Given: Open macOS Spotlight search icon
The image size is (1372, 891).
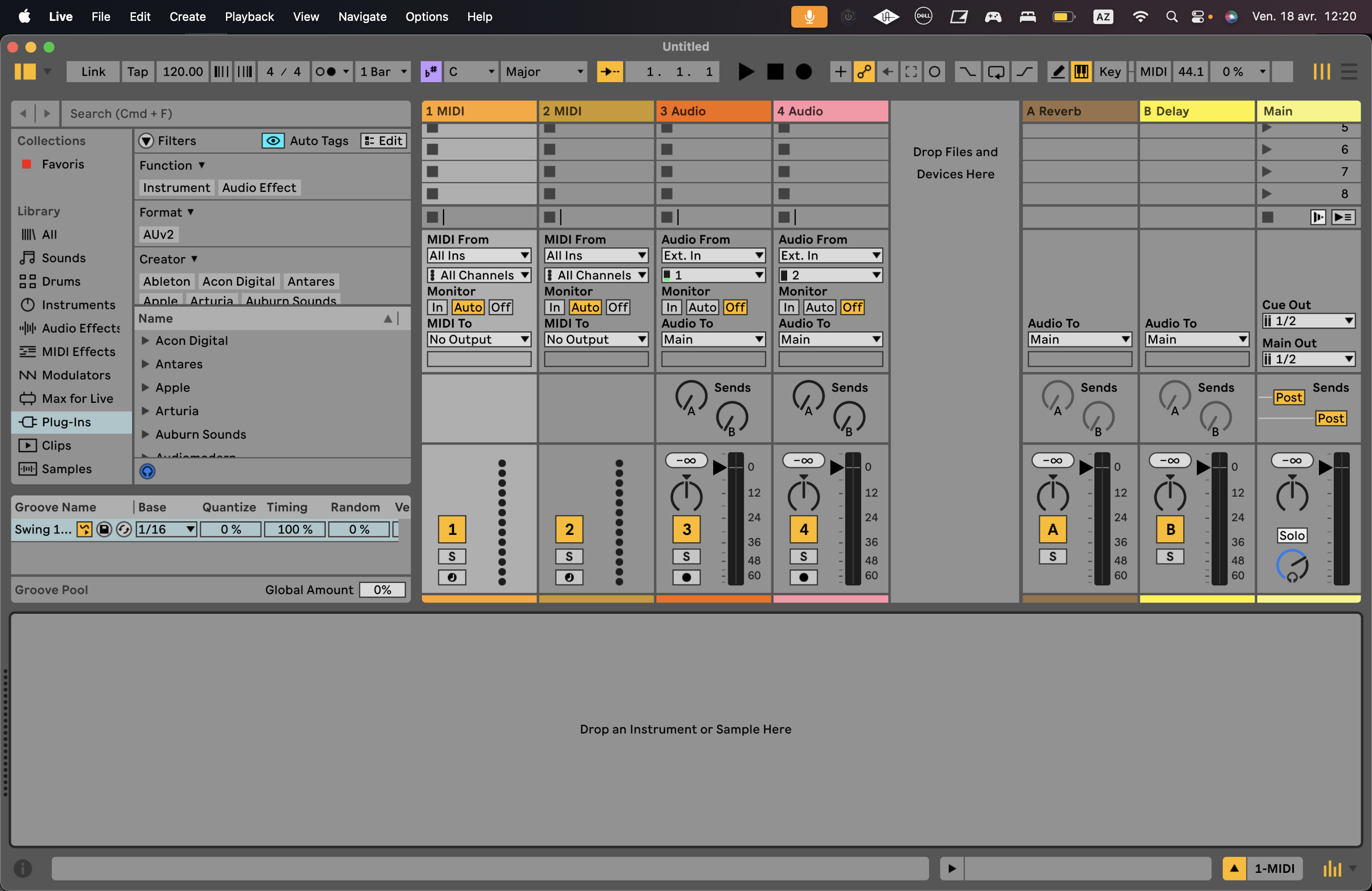Looking at the screenshot, I should pyautogui.click(x=1171, y=17).
